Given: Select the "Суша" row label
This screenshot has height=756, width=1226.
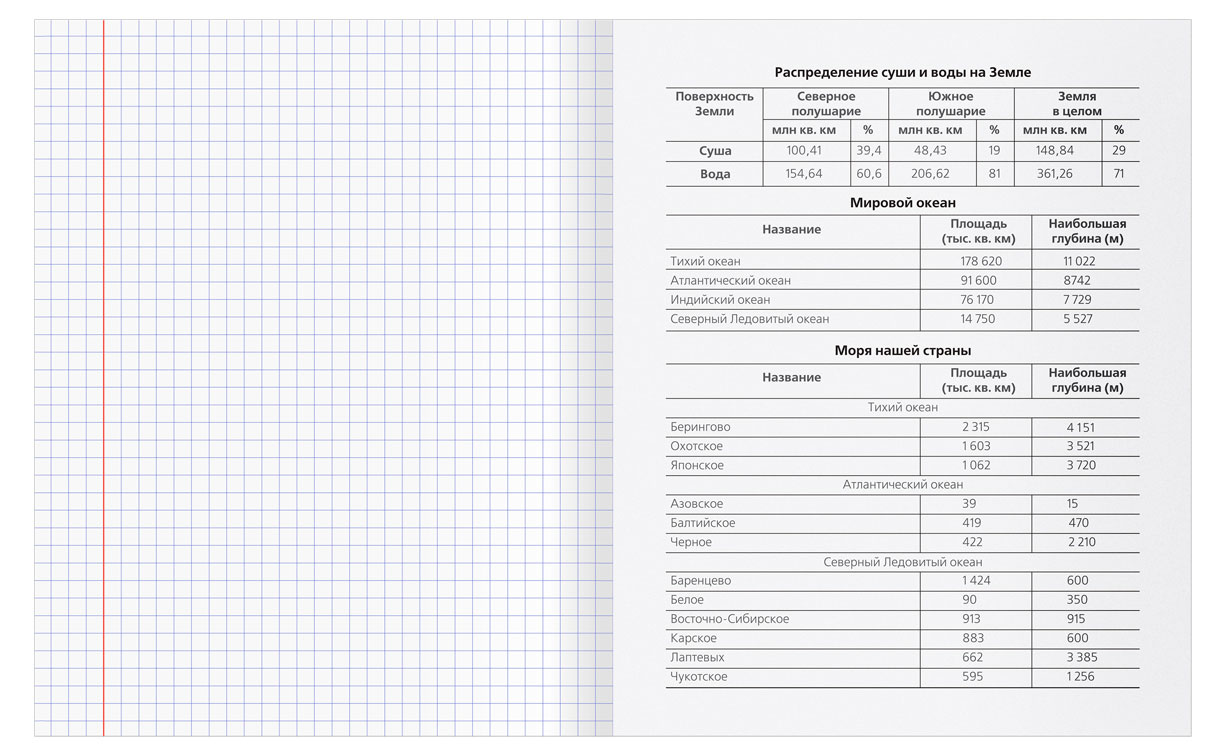Looking at the screenshot, I should (714, 151).
